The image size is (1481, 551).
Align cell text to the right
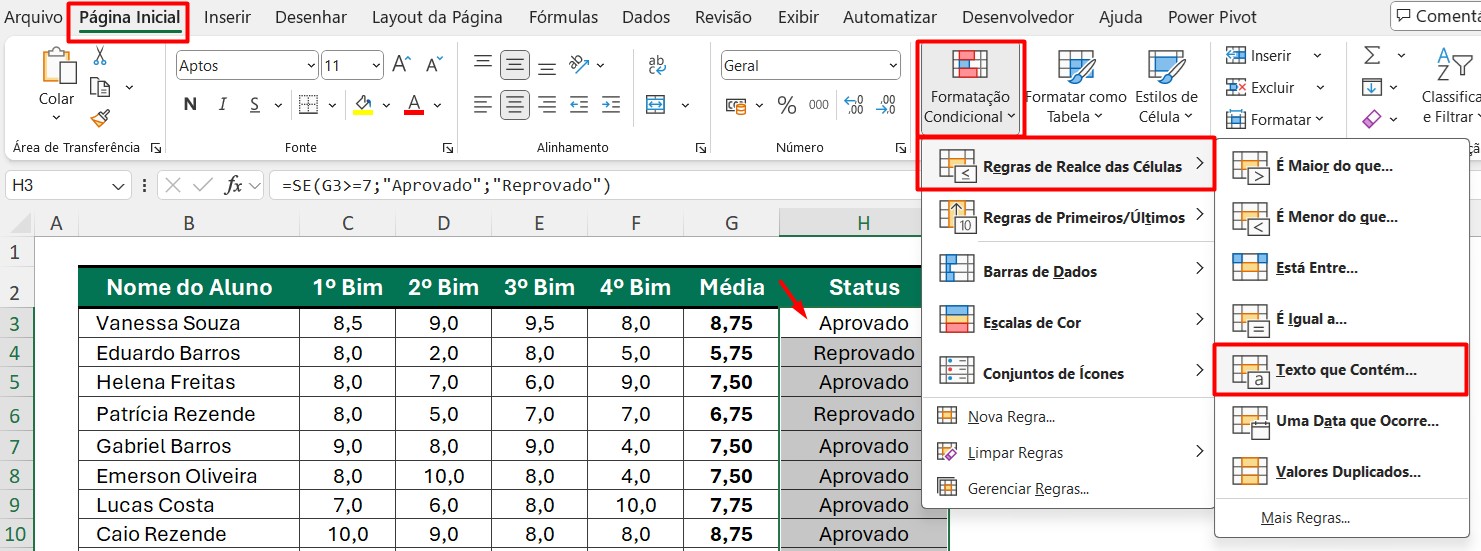(x=547, y=104)
